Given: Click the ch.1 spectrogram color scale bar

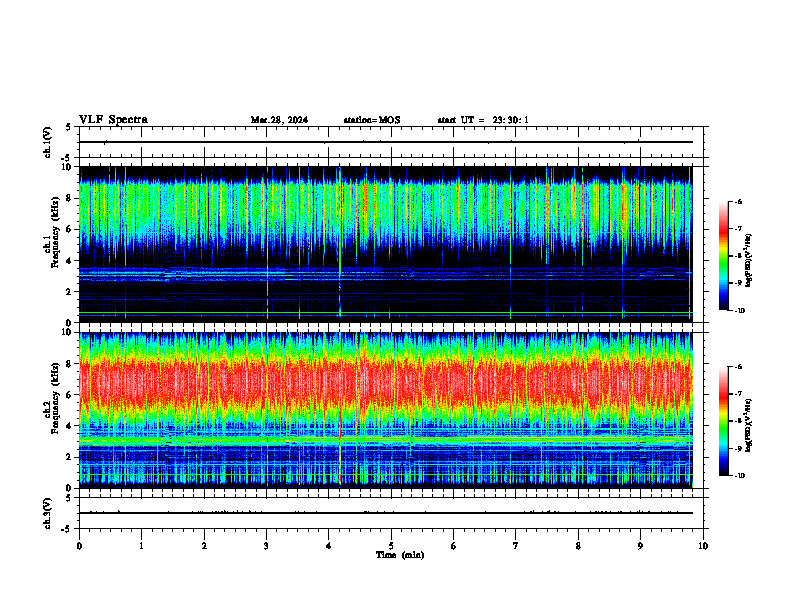Looking at the screenshot, I should 724,256.
